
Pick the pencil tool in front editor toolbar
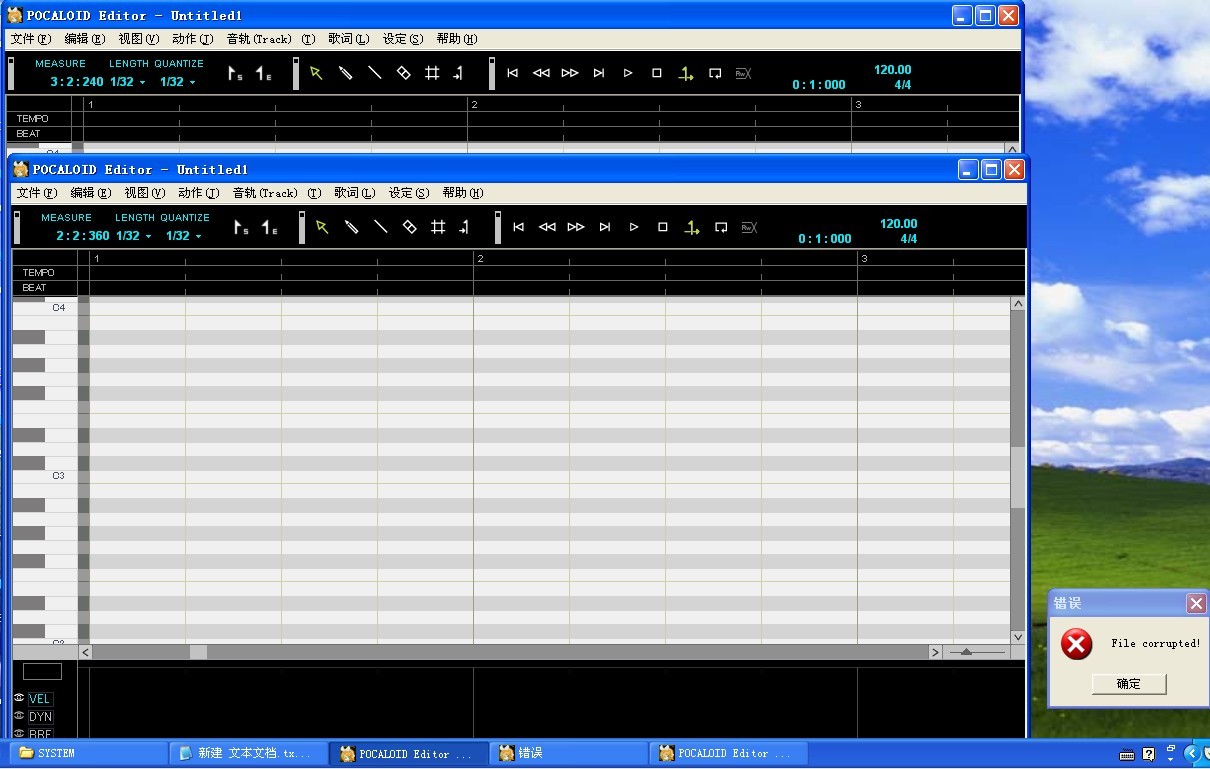(351, 227)
